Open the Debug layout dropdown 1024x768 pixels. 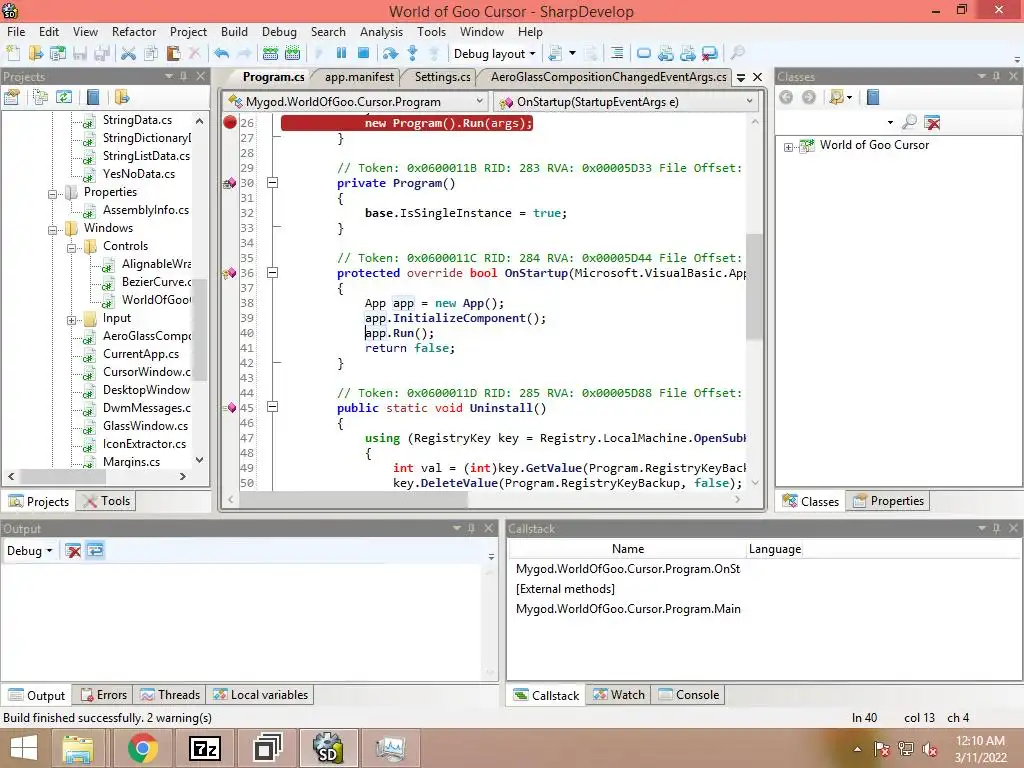(494, 54)
